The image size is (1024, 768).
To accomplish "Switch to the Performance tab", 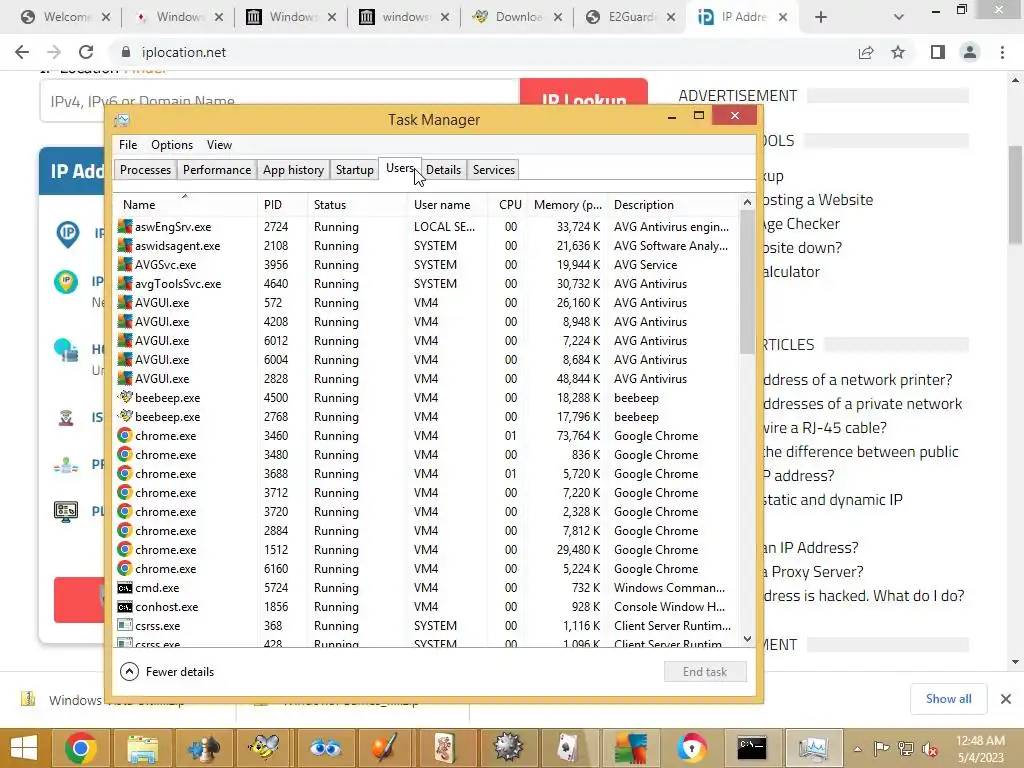I will pyautogui.click(x=217, y=170).
